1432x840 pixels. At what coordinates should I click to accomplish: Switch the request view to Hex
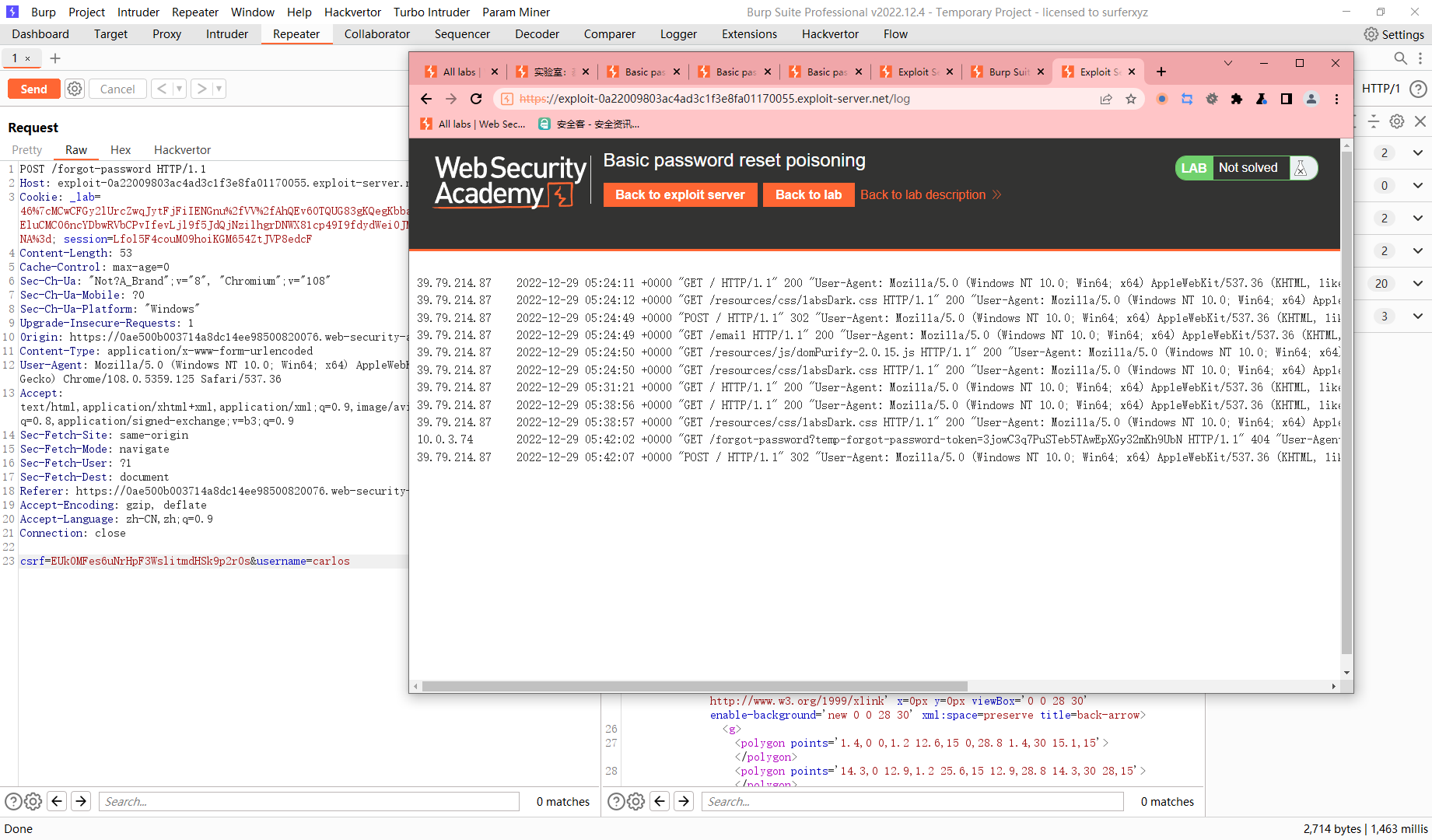tap(121, 149)
